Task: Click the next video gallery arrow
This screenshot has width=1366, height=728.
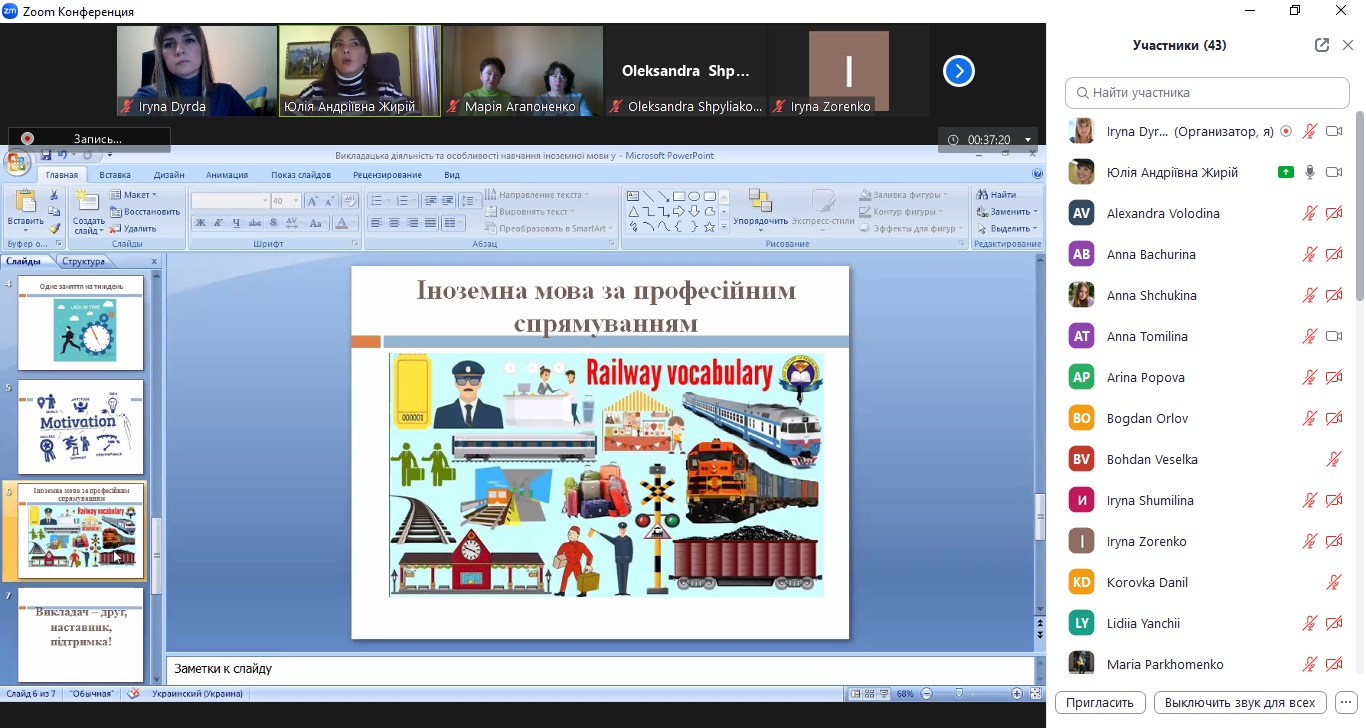Action: [x=958, y=71]
